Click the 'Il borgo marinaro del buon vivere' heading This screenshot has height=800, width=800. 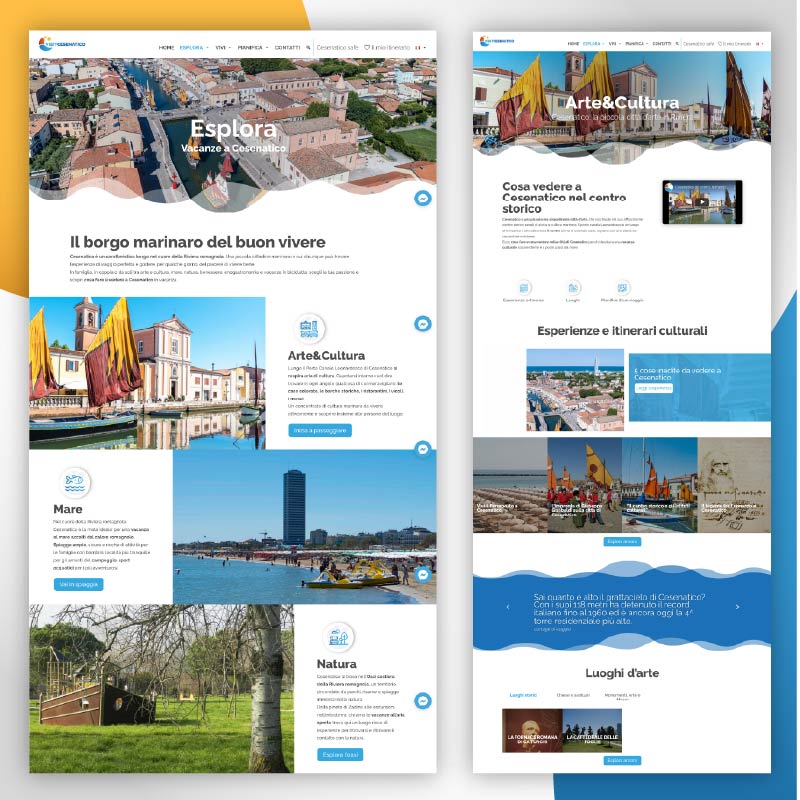[x=197, y=242]
